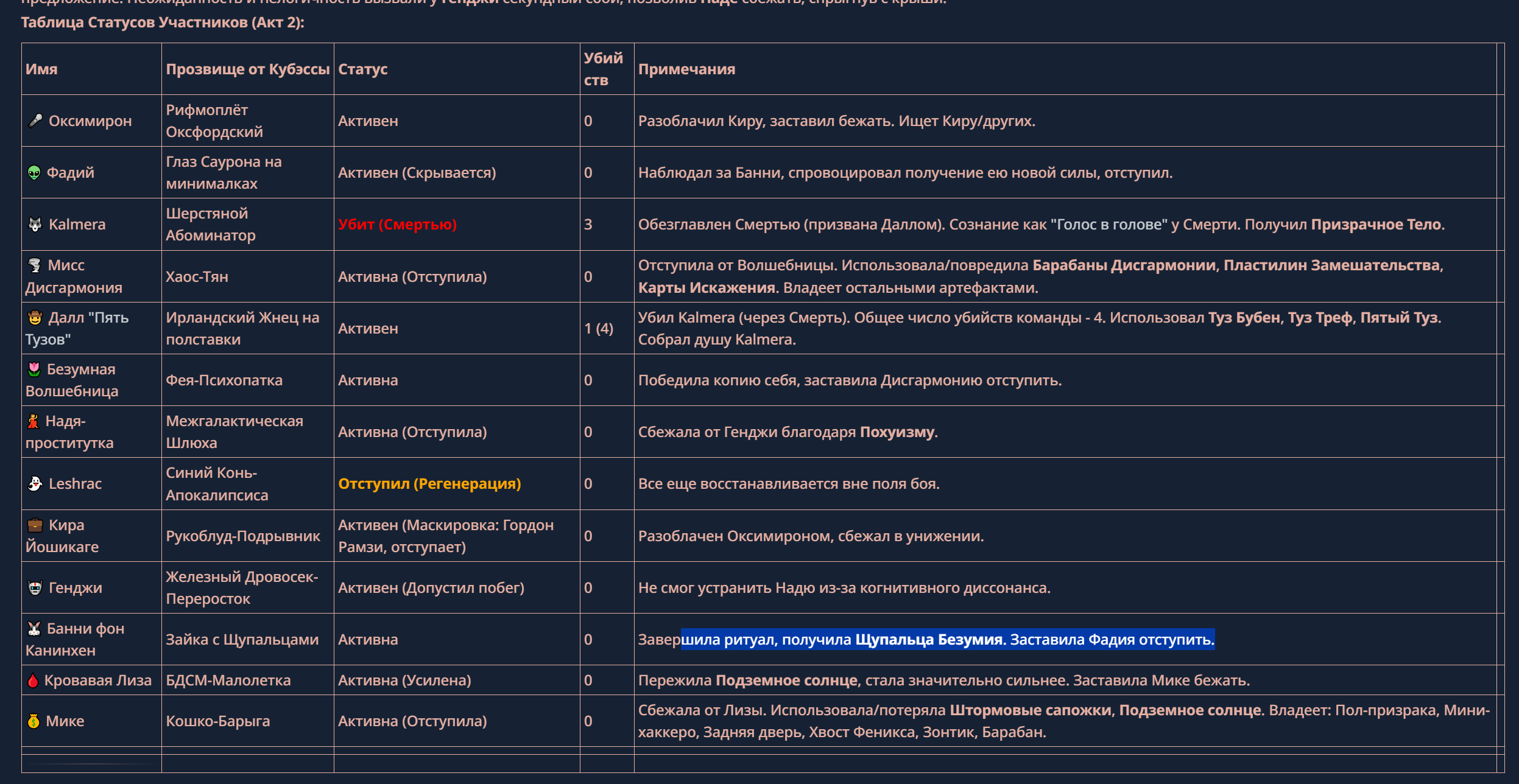1519x784 pixels.
Task: Click the kill count 3 in Kalmera row
Action: 588,224
